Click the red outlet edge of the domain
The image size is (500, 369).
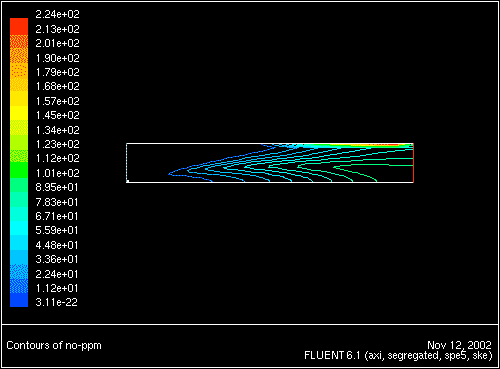click(x=413, y=163)
